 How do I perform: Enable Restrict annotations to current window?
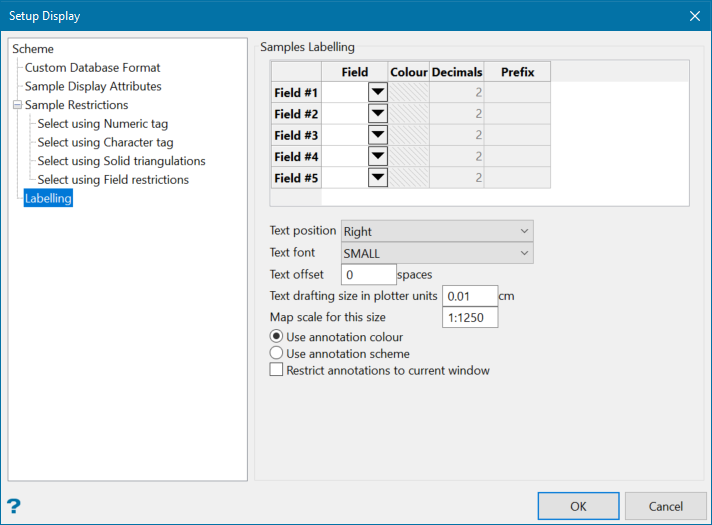click(x=277, y=370)
